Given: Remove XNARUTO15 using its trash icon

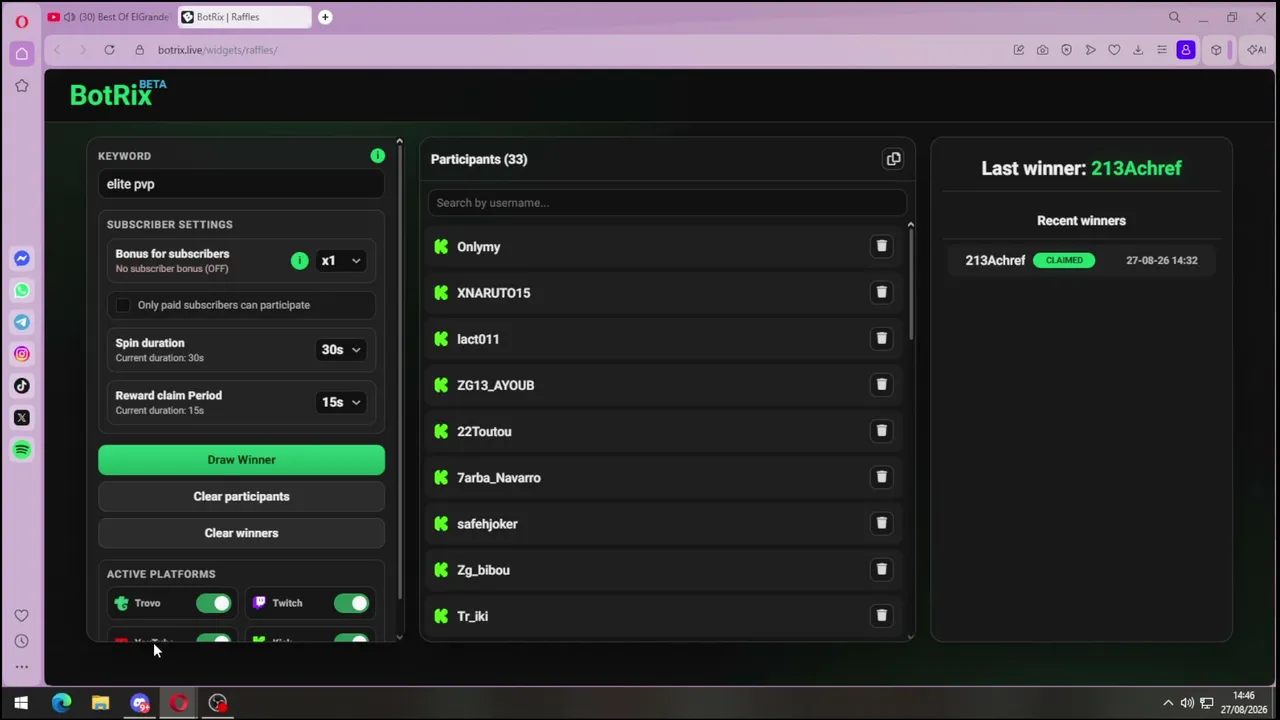Looking at the screenshot, I should (881, 292).
